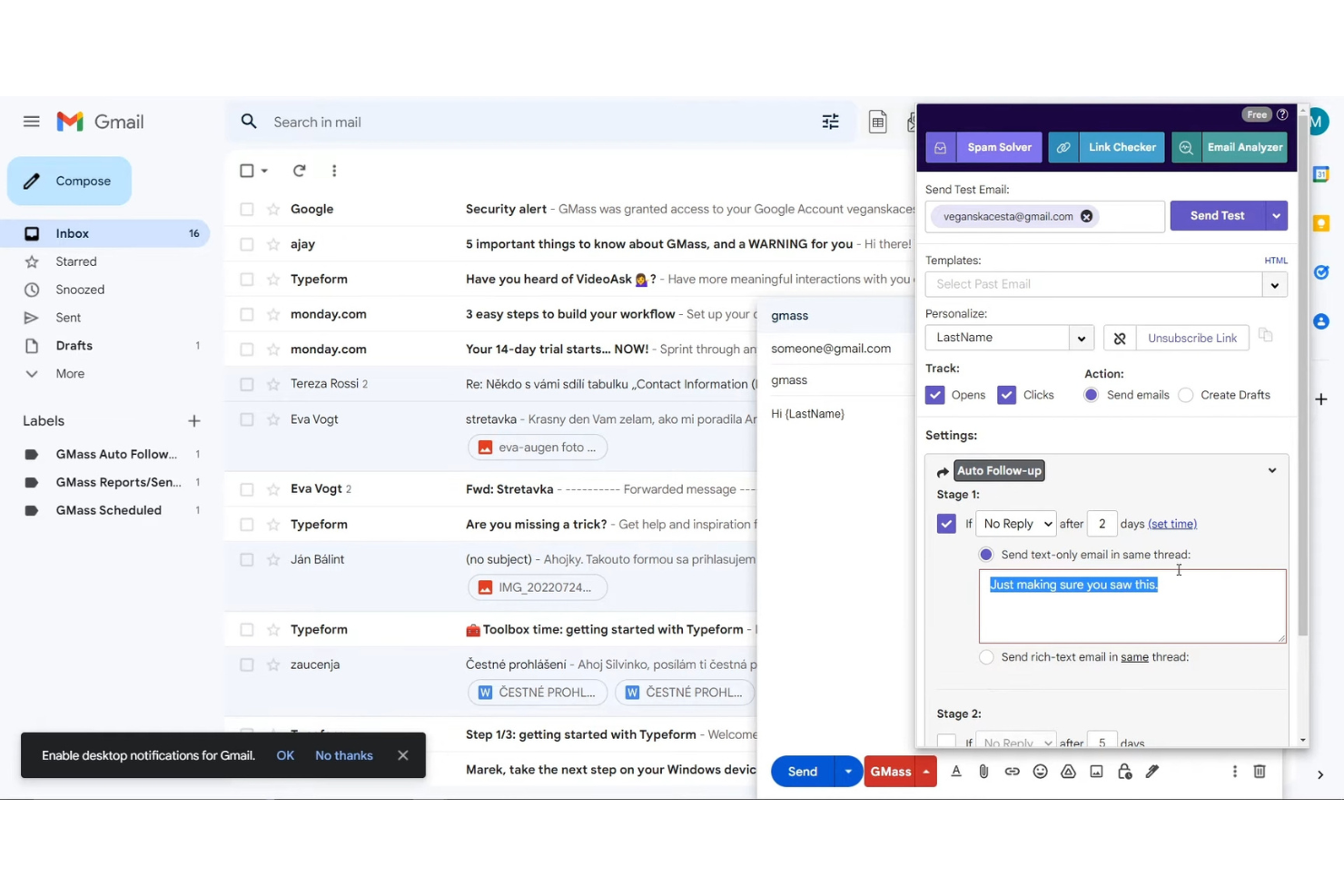This screenshot has height=896, width=1344.
Task: Click the Compose button
Action: (69, 181)
